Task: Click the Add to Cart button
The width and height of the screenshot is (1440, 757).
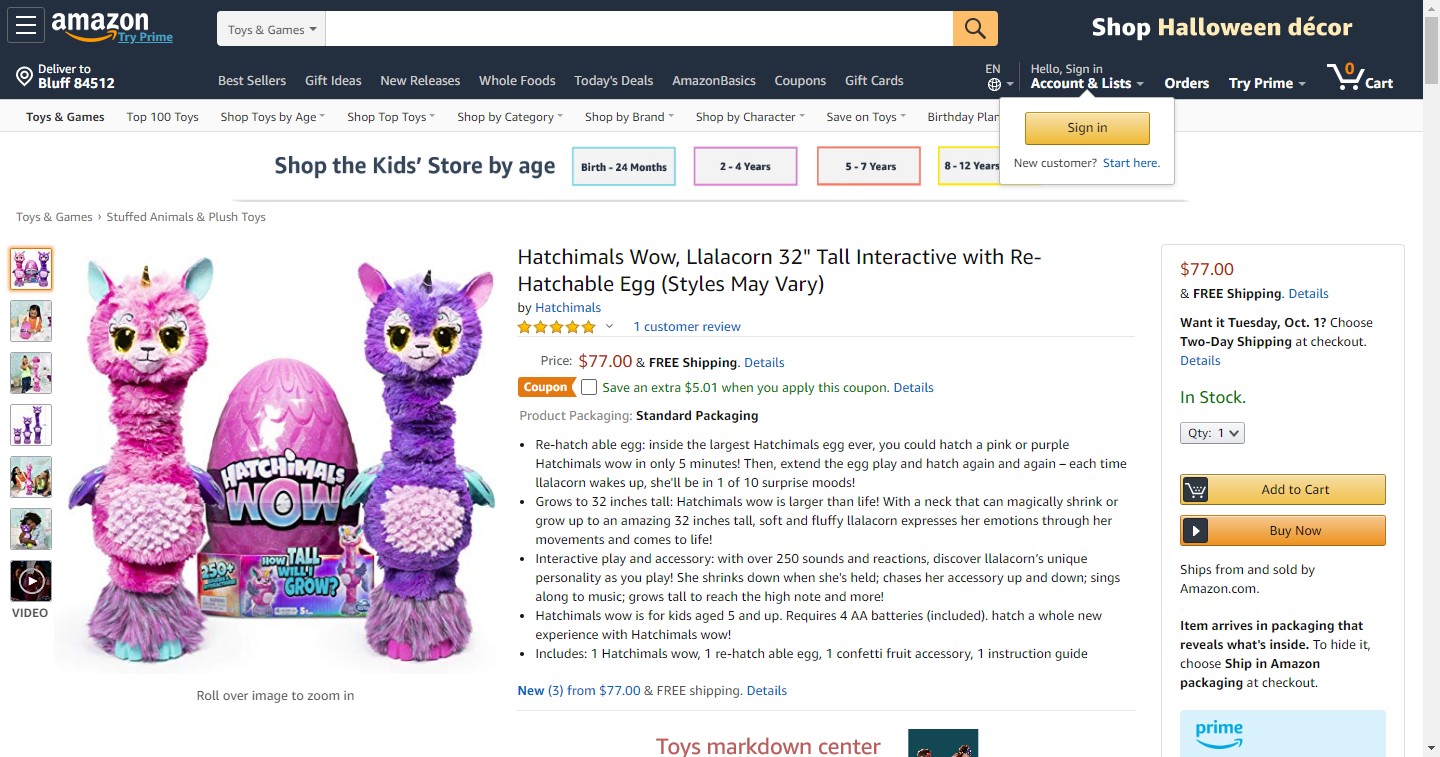Action: [x=1283, y=489]
